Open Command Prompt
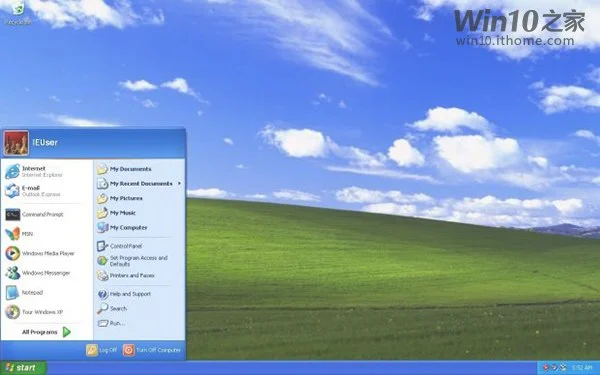600x375 pixels. pyautogui.click(x=47, y=214)
